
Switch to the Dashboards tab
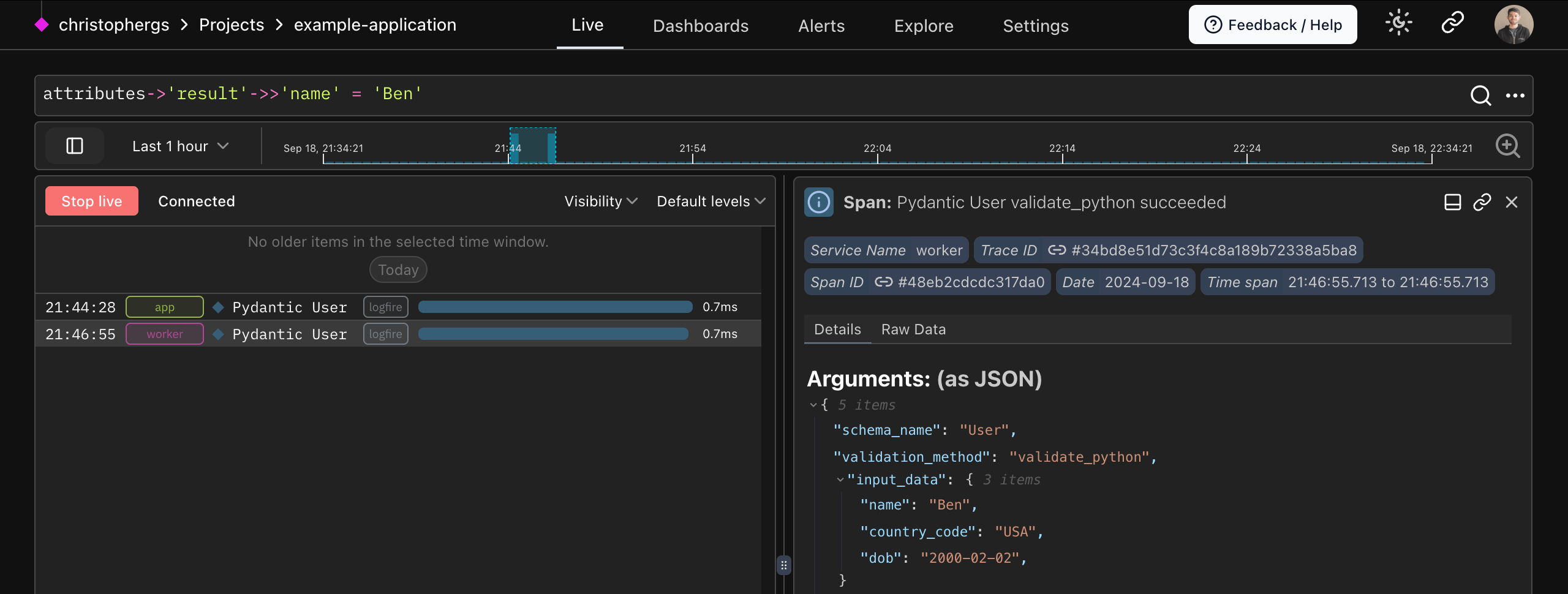click(x=700, y=25)
